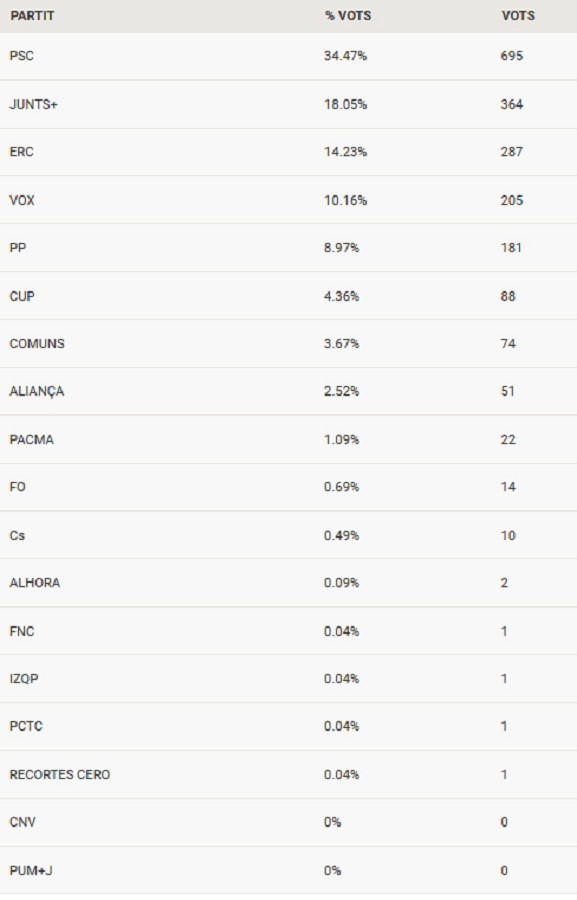Screen dimensions: 577x900
Task: Click the ERC party name
Action: click(x=22, y=152)
